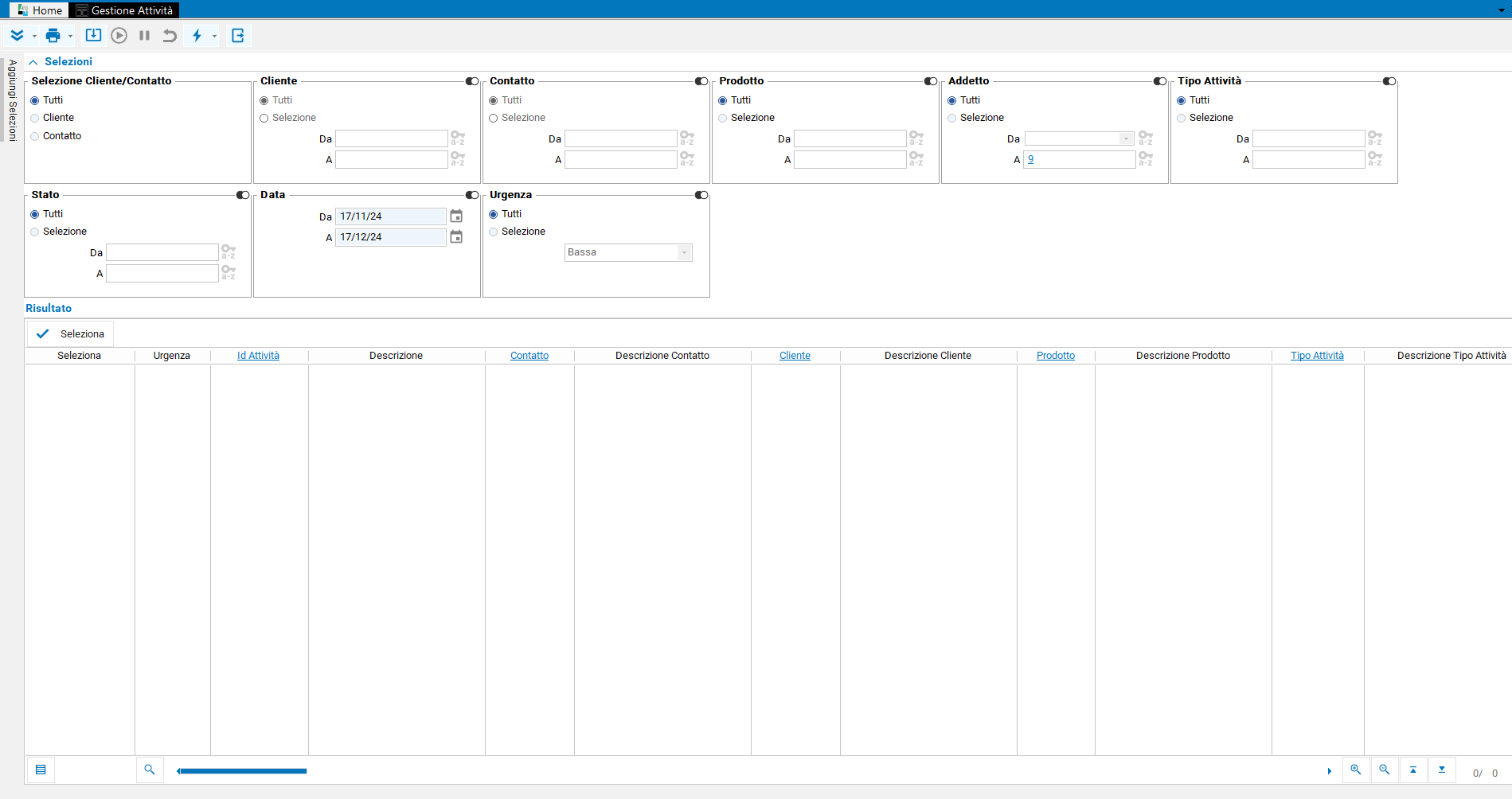Image resolution: width=1512 pixels, height=799 pixels.
Task: Open the window menu arrow at top right
Action: point(1501,10)
